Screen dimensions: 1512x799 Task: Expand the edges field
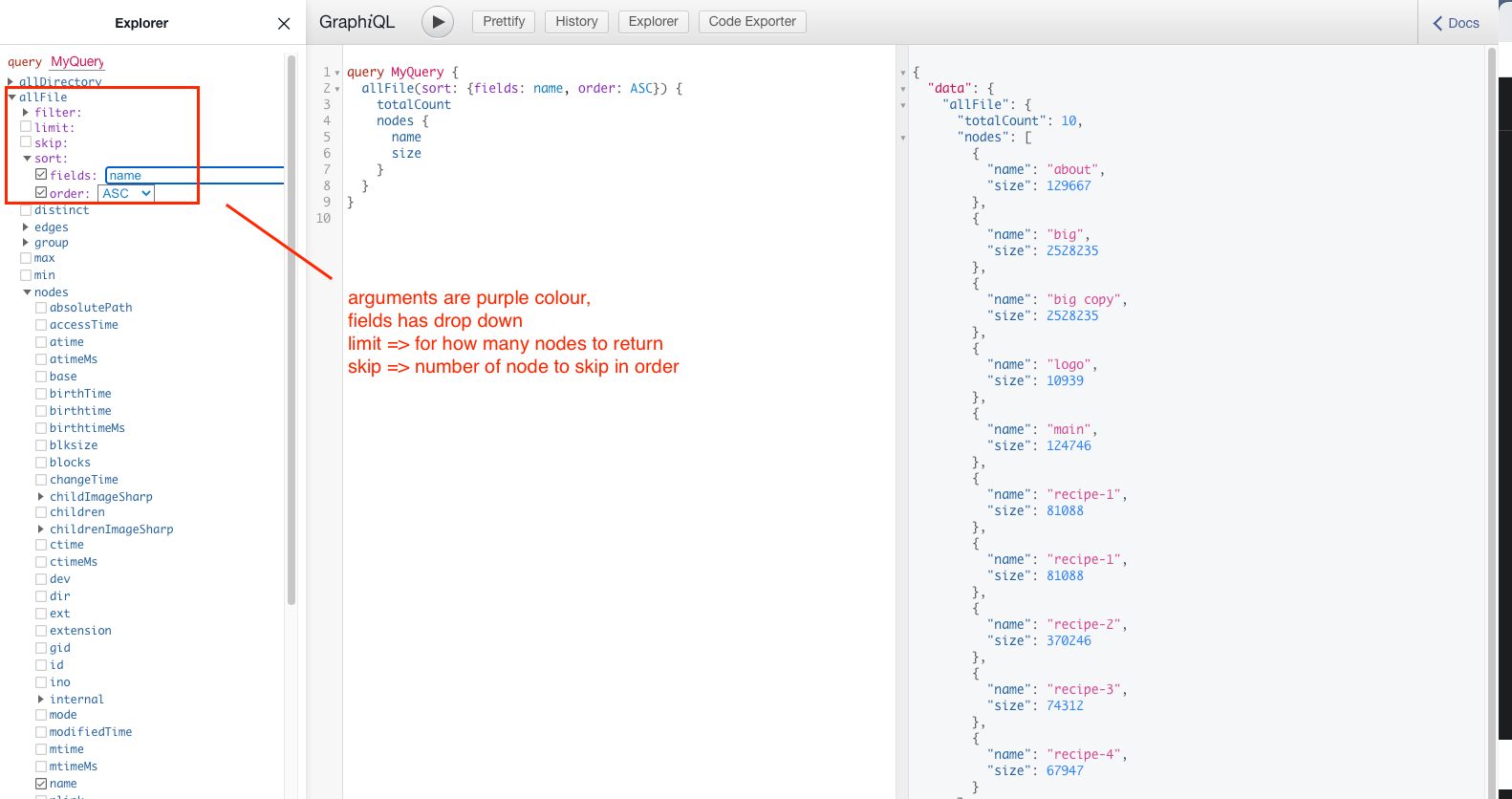click(x=26, y=227)
